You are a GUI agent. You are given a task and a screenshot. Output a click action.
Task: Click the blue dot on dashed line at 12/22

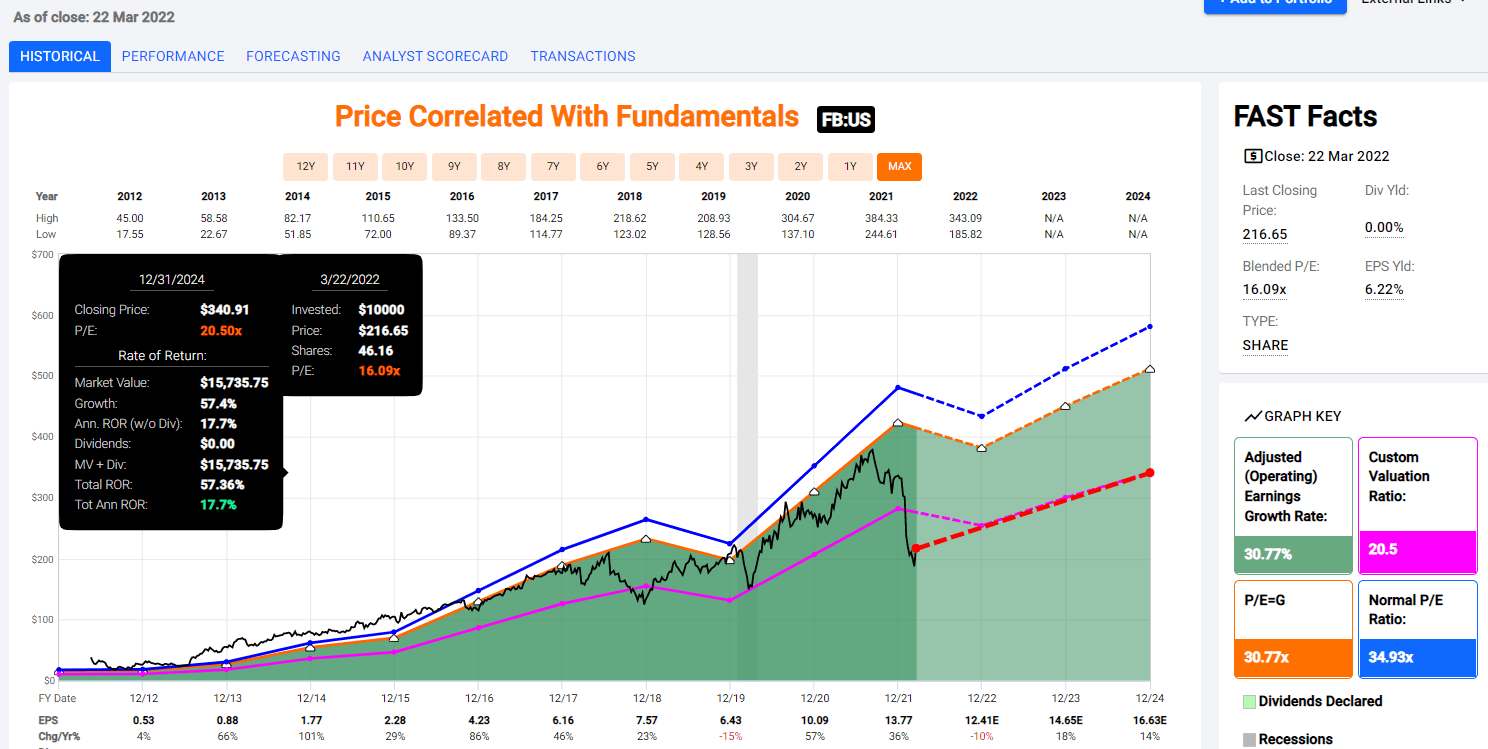981,416
